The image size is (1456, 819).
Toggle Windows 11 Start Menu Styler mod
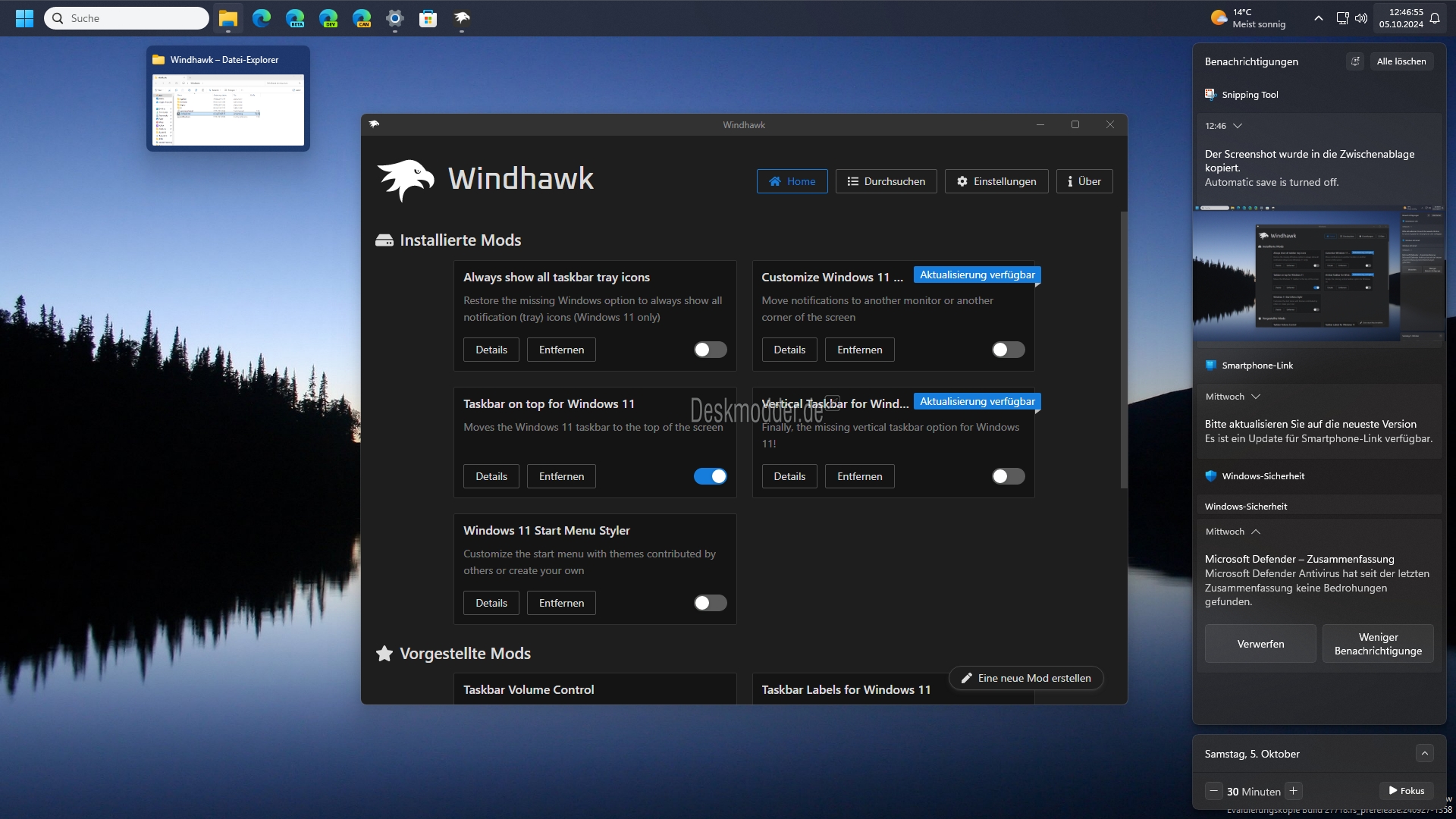pyautogui.click(x=711, y=603)
